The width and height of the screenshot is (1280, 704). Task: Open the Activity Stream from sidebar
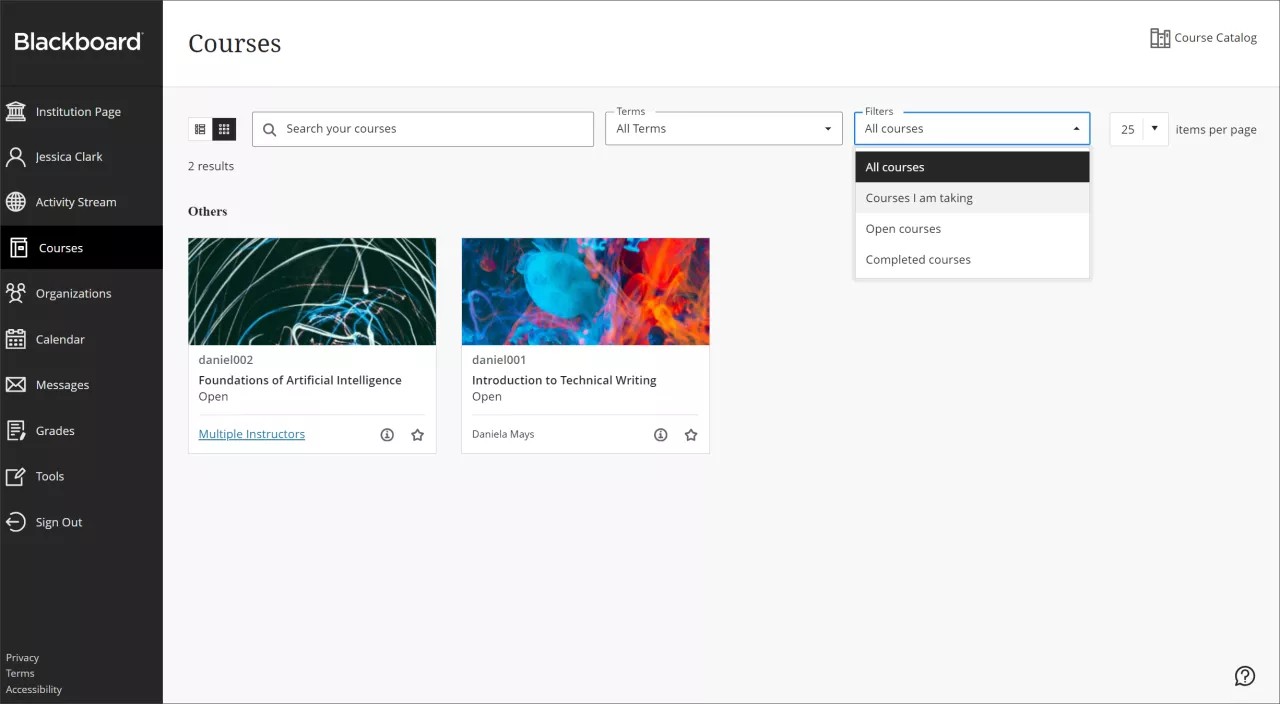(x=76, y=202)
